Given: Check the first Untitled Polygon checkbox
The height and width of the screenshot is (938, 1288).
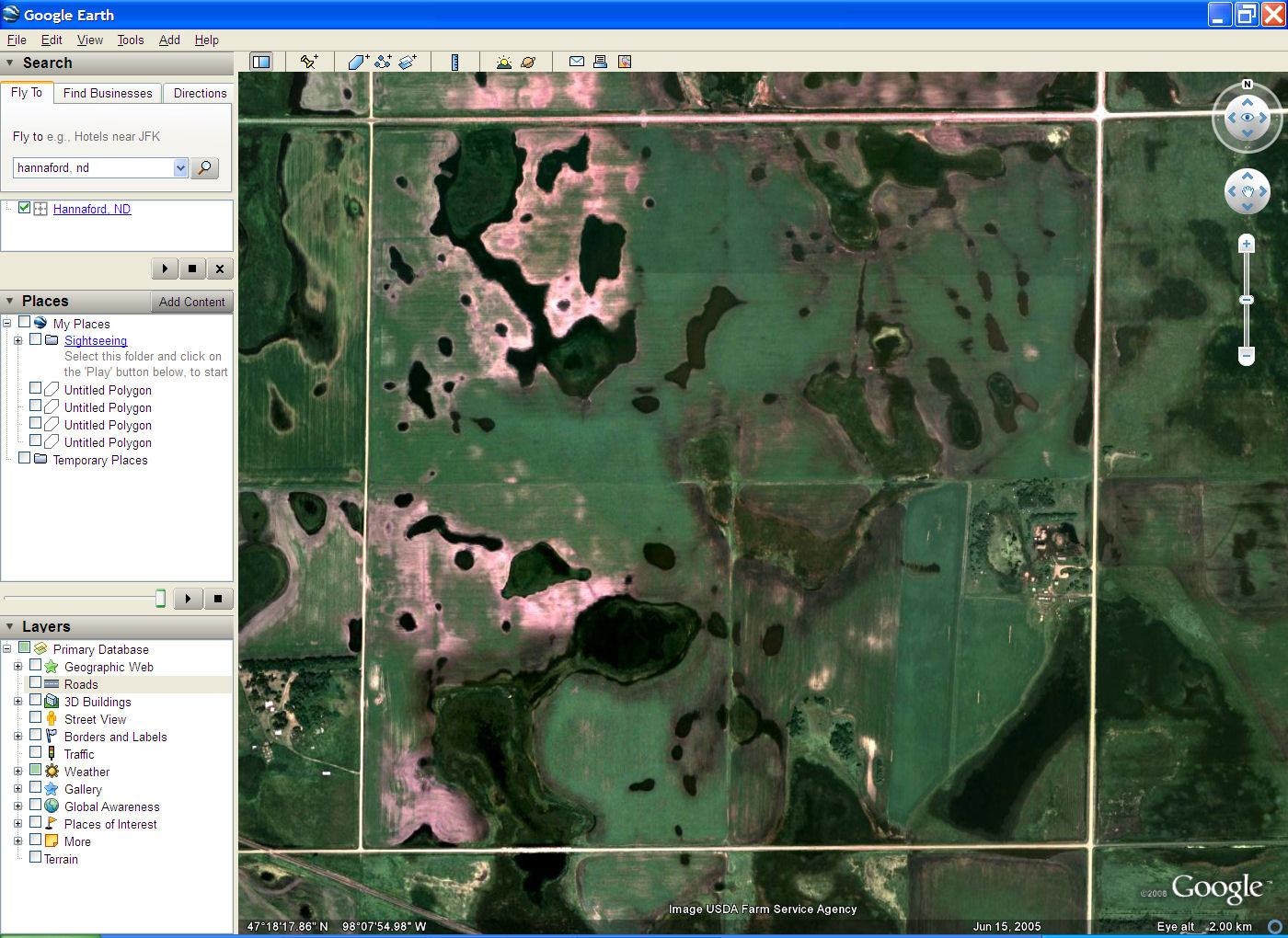Looking at the screenshot, I should coord(36,388).
